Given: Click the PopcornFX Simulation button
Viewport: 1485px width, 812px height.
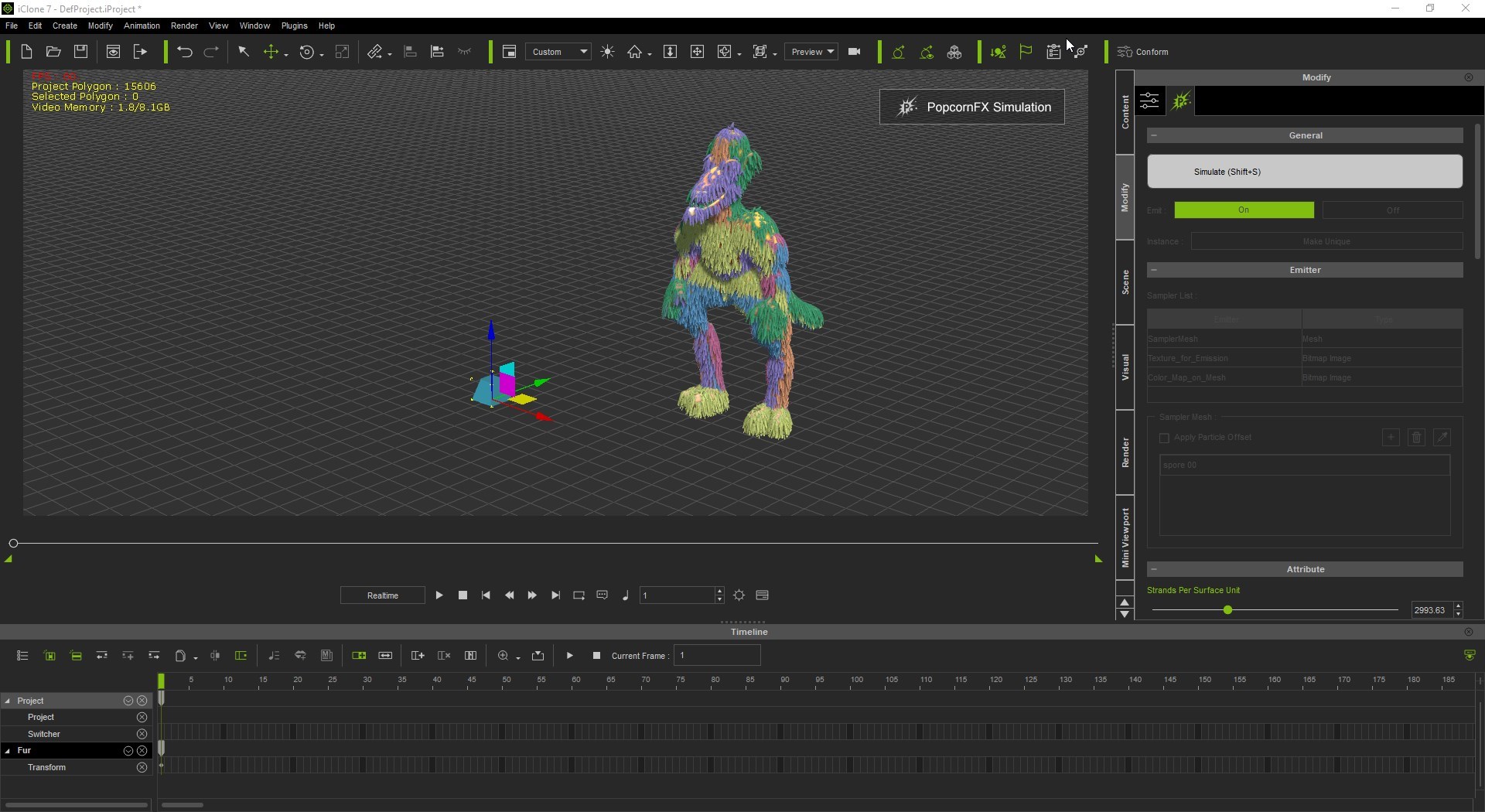Looking at the screenshot, I should [x=972, y=107].
